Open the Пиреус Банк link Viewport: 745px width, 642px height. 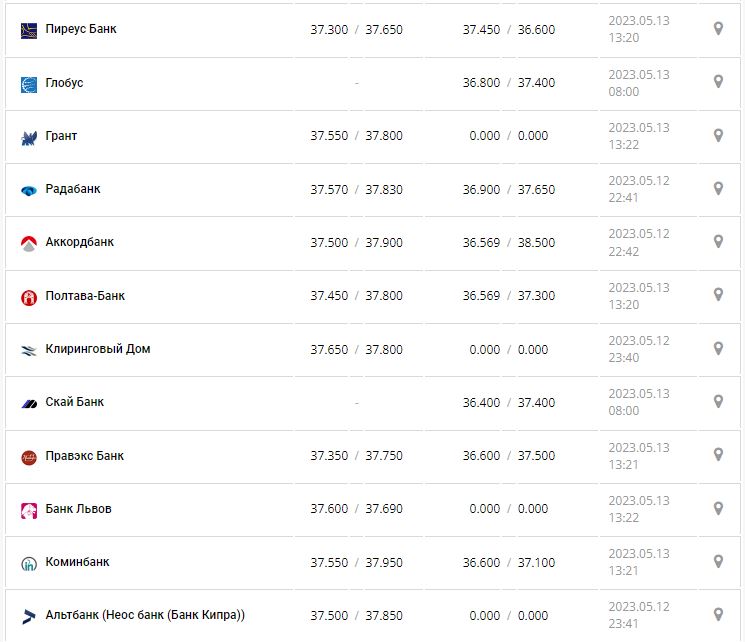click(x=81, y=29)
